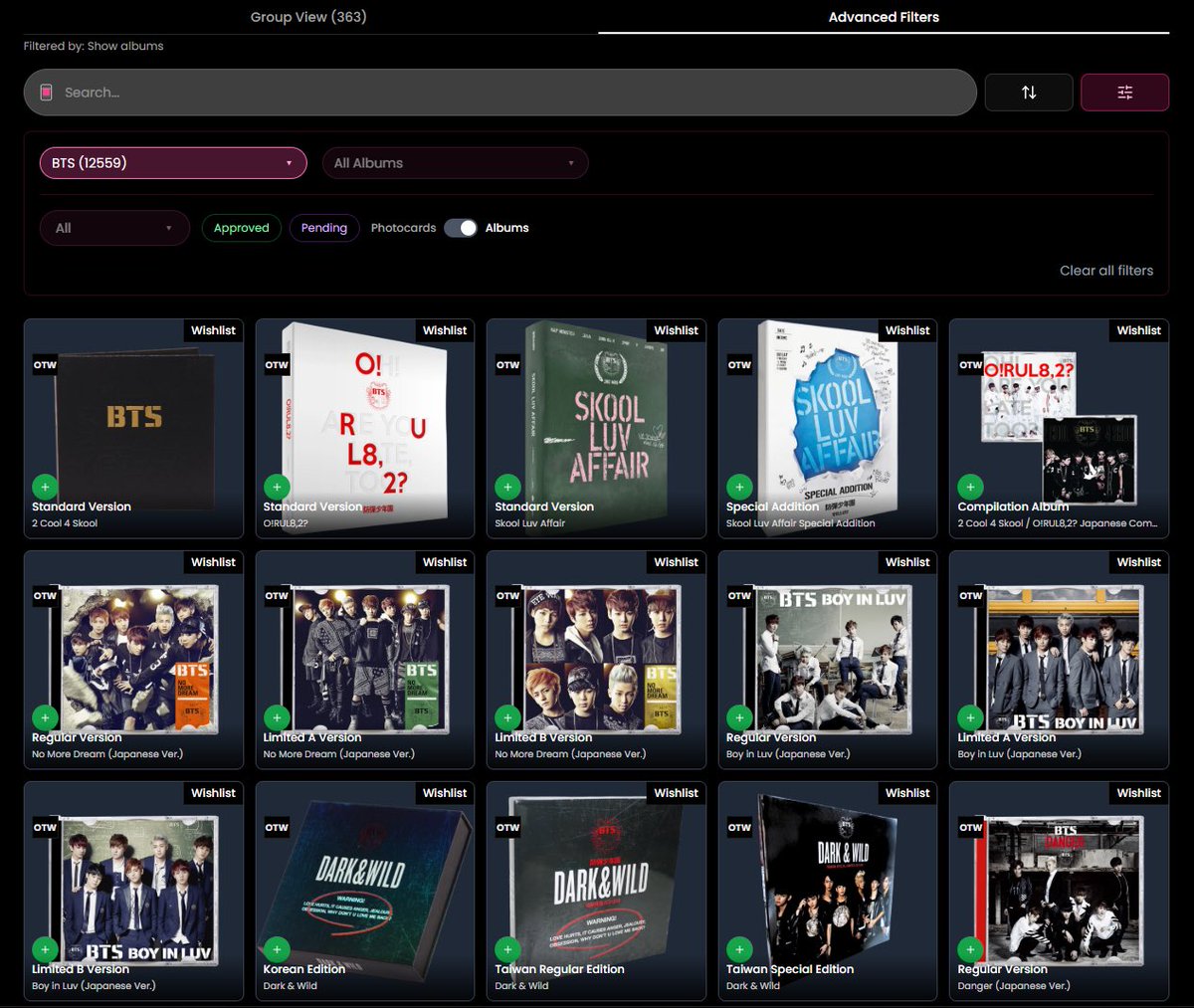Add Boy In Luv Regular Version with plus
The width and height of the screenshot is (1194, 1008).
(739, 717)
